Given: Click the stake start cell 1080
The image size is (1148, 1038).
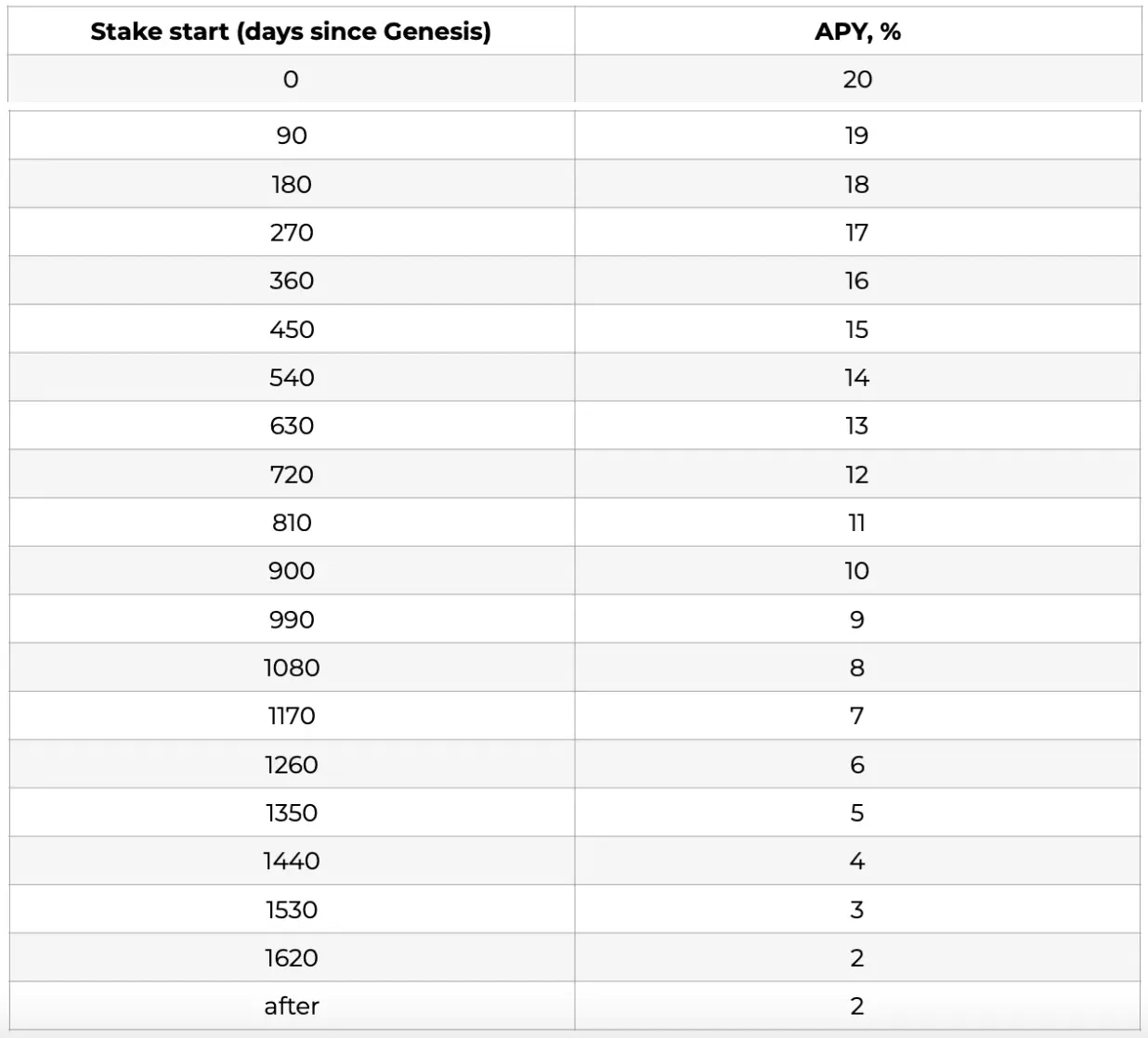Looking at the screenshot, I should coord(292,668).
